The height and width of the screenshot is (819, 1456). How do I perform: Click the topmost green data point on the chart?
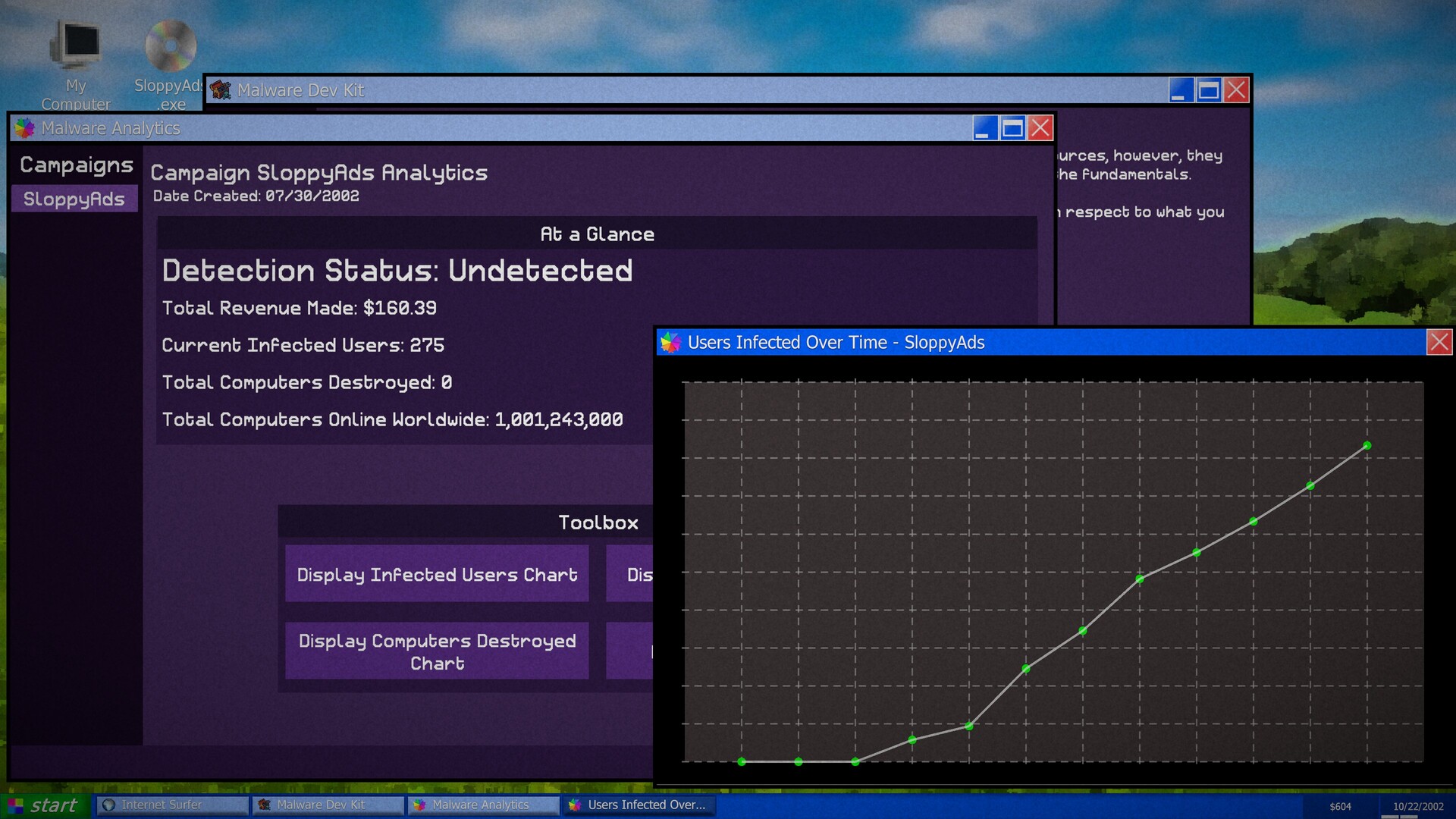[x=1367, y=444]
